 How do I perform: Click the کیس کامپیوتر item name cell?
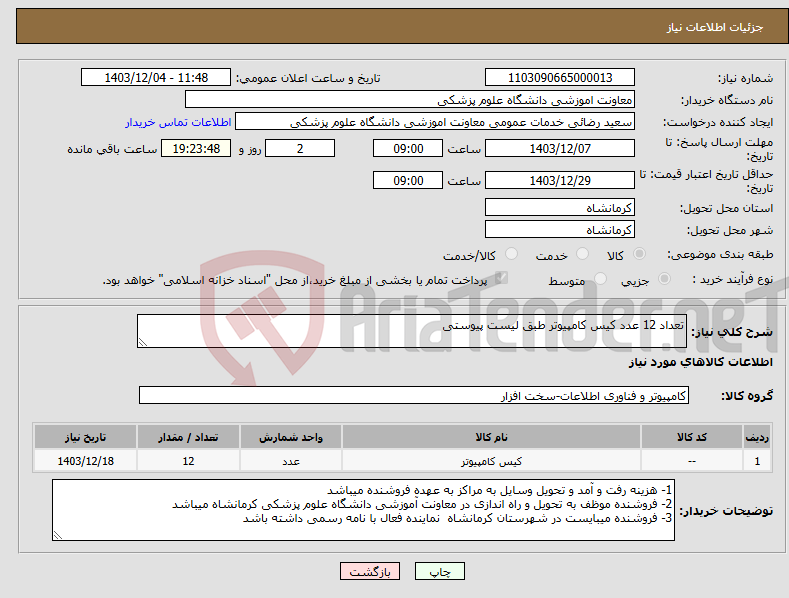(x=491, y=461)
